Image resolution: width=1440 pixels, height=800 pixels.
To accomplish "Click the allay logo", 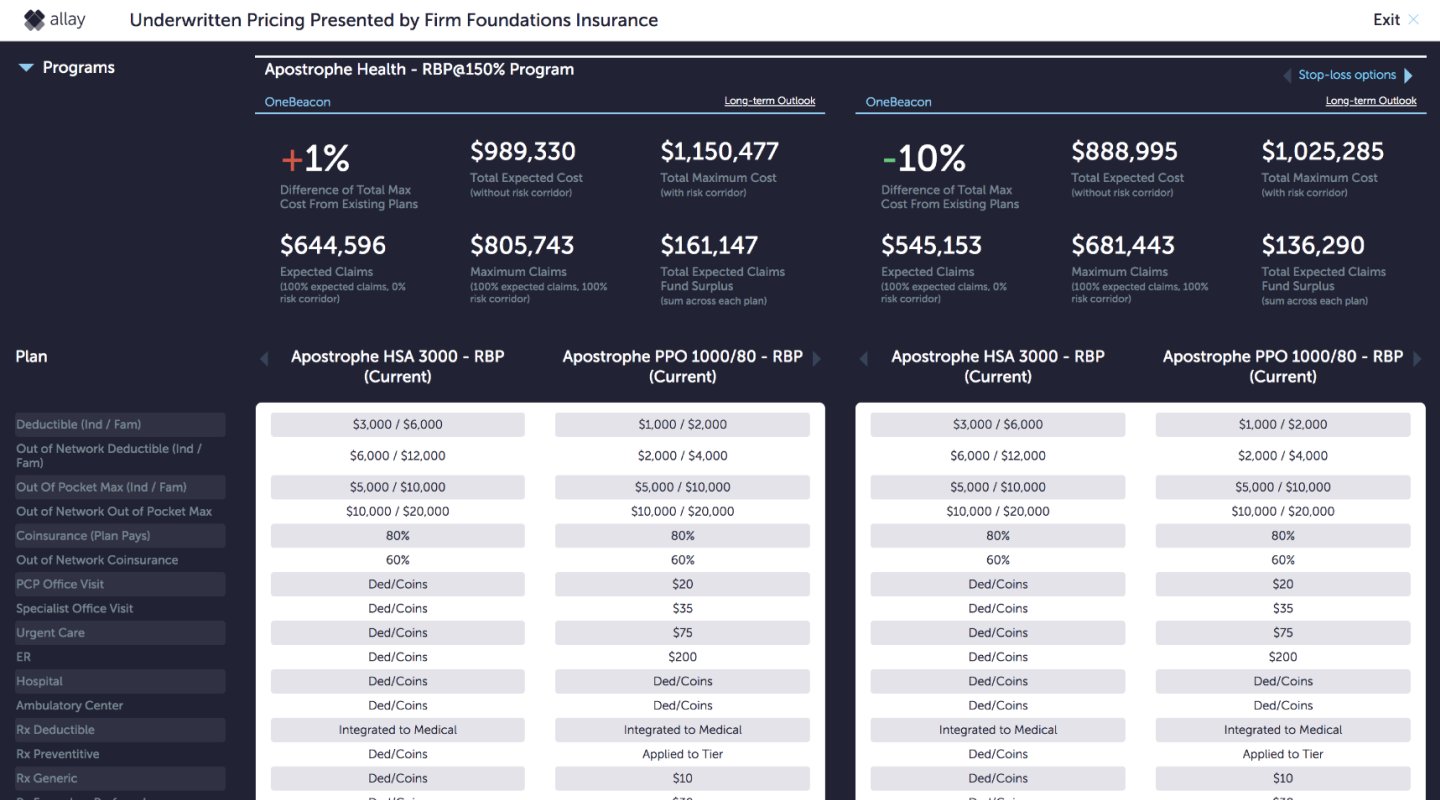I will 54,20.
